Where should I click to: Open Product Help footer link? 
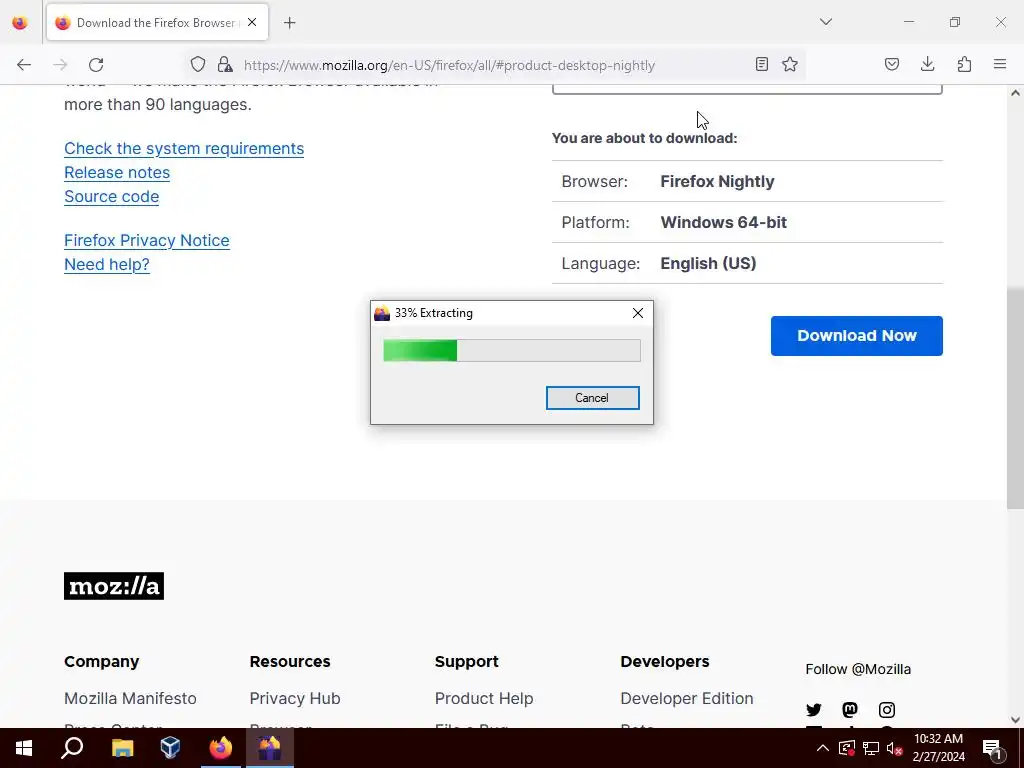tap(484, 698)
